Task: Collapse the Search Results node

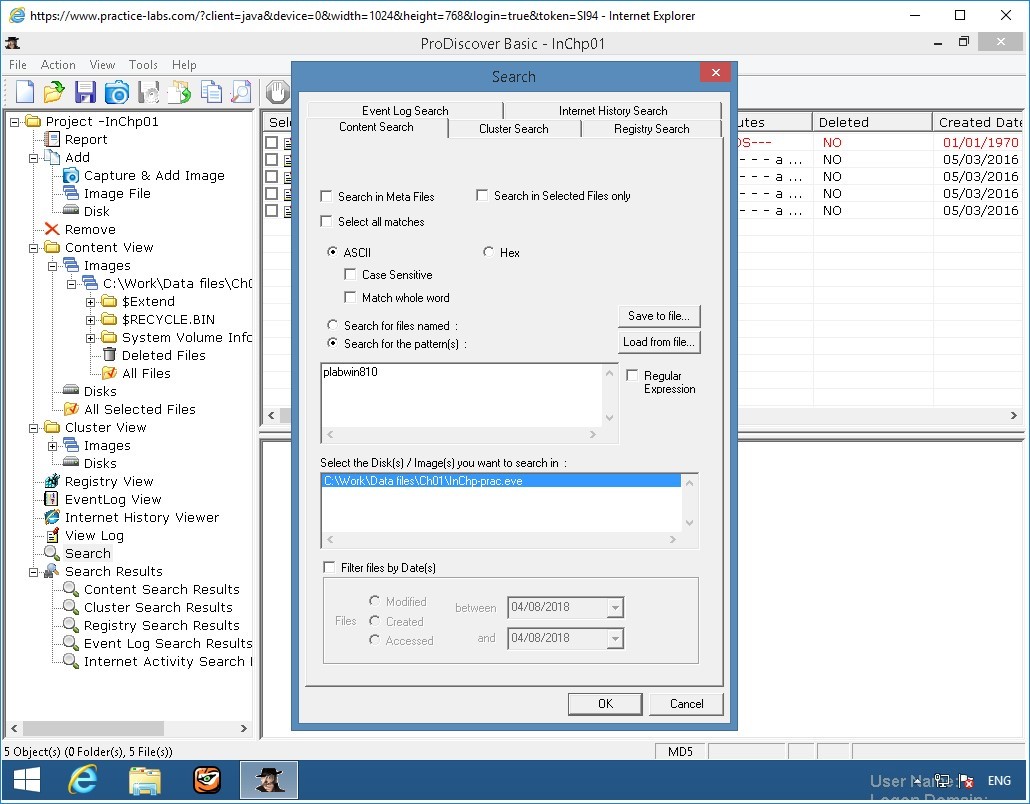Action: [34, 572]
